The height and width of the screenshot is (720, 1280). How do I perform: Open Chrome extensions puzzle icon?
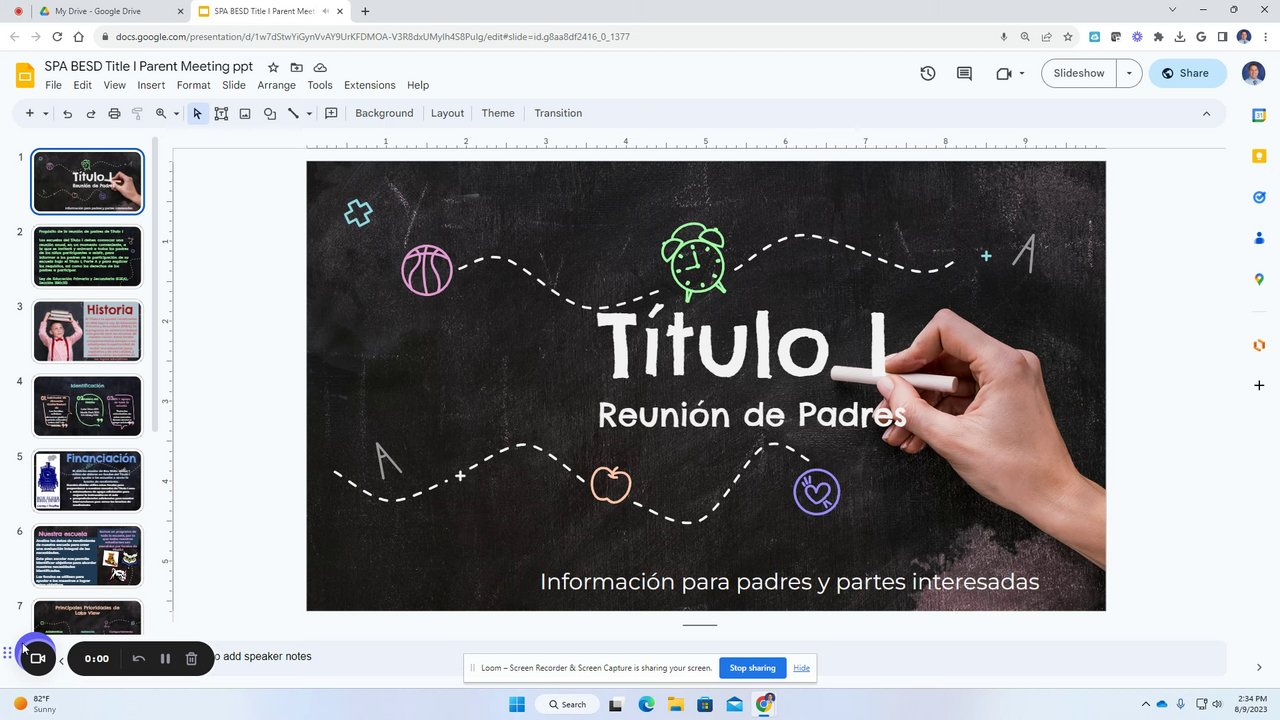(1158, 37)
